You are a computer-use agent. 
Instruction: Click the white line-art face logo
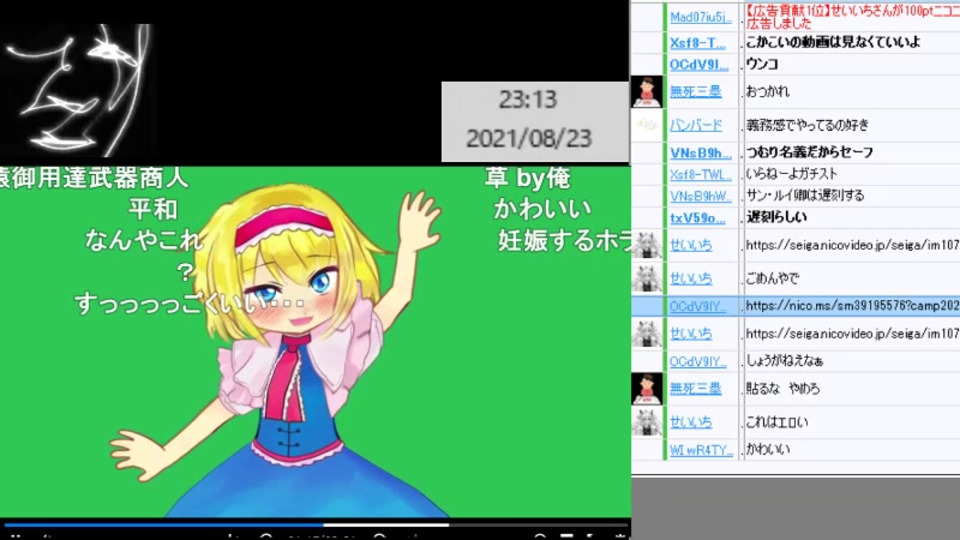pyautogui.click(x=77, y=89)
